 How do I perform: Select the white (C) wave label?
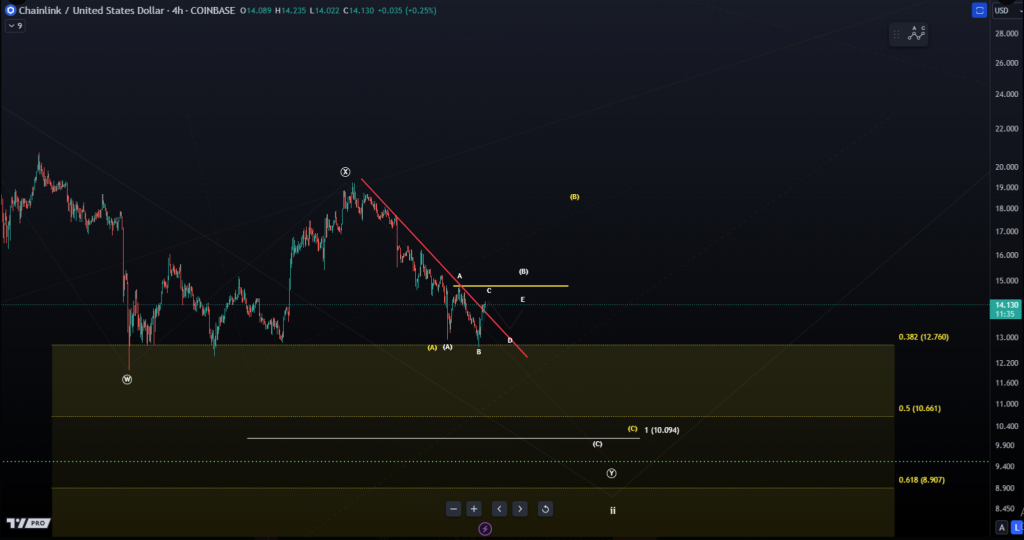(597, 444)
